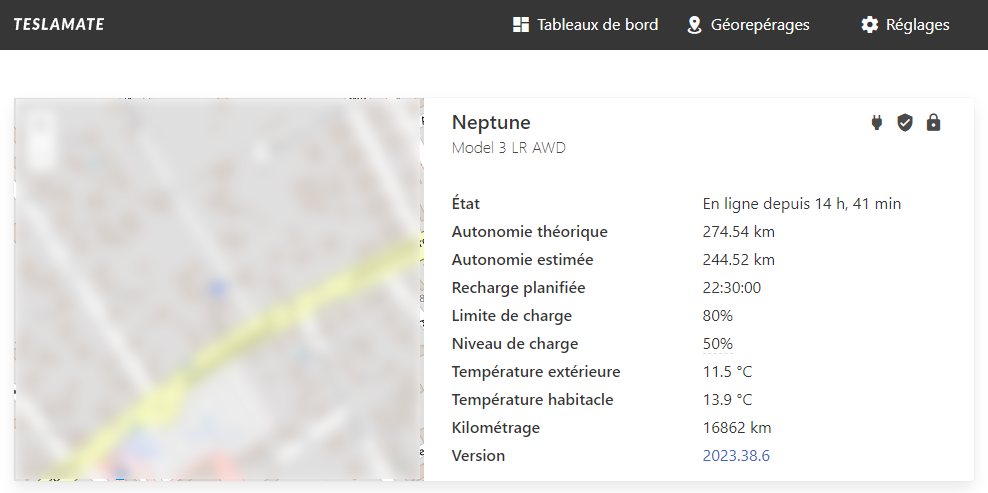The image size is (988, 493).
Task: Click the Recharge planifiée label
Action: [x=519, y=288]
